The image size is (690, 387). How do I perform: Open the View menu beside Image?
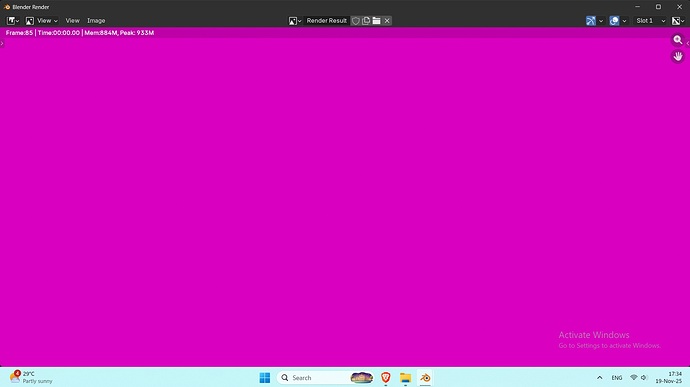point(73,21)
